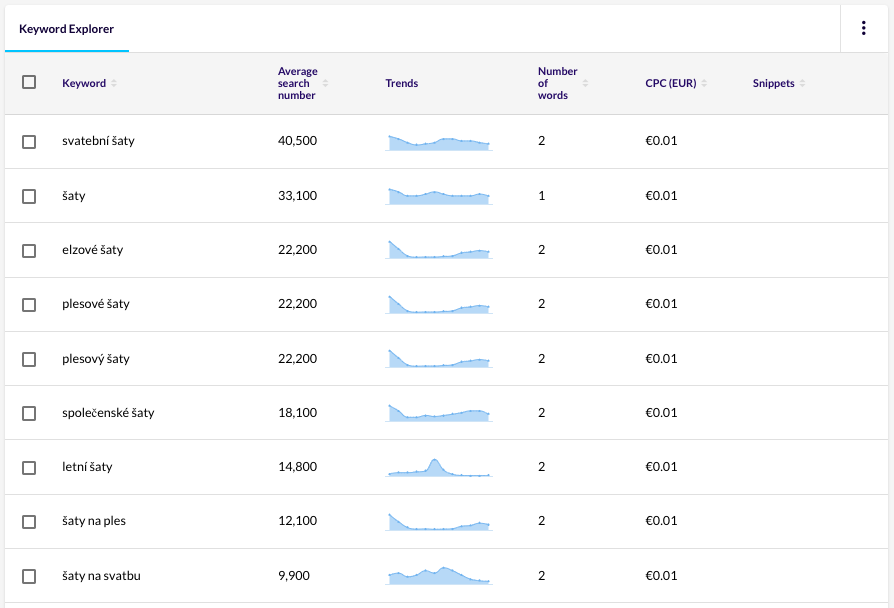Image resolution: width=894 pixels, height=608 pixels.
Task: Click the Trends column header
Action: pos(401,83)
